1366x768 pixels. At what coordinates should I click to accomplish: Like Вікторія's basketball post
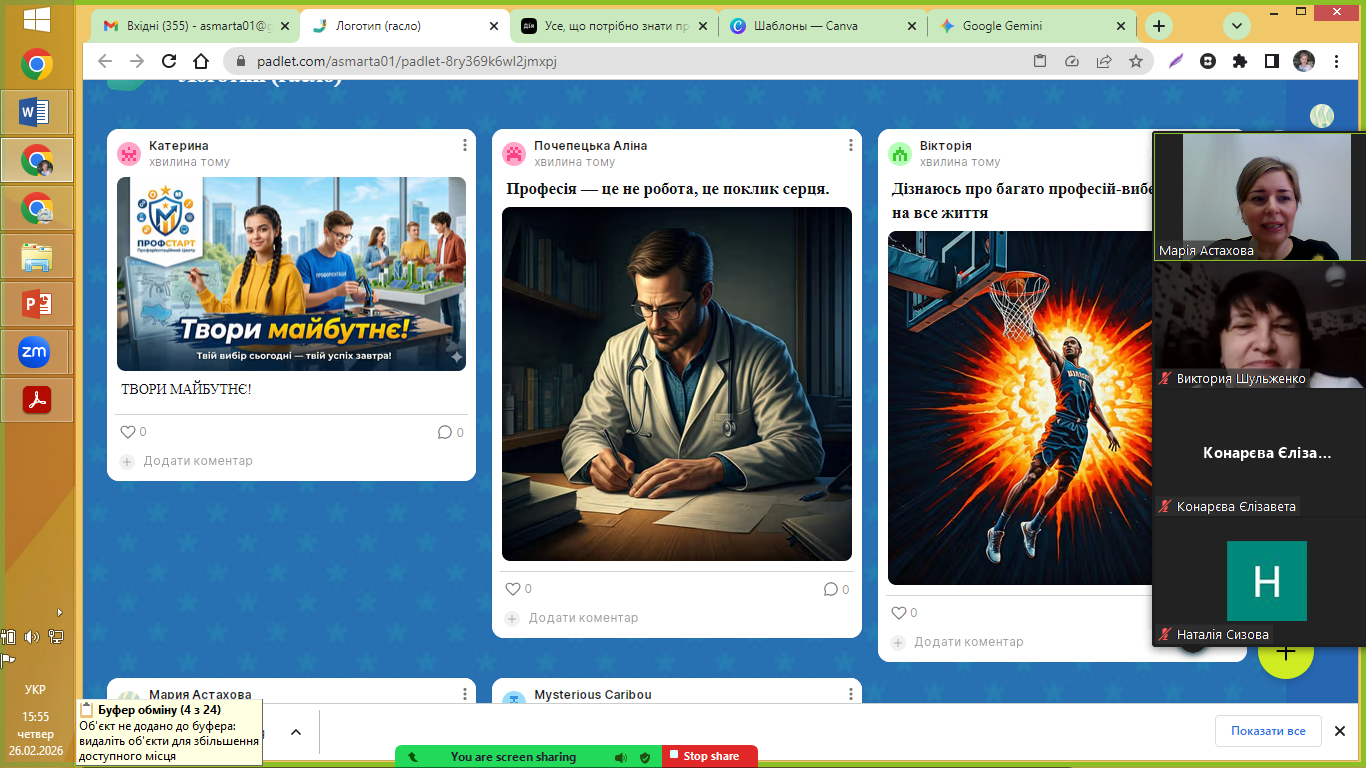coord(898,613)
